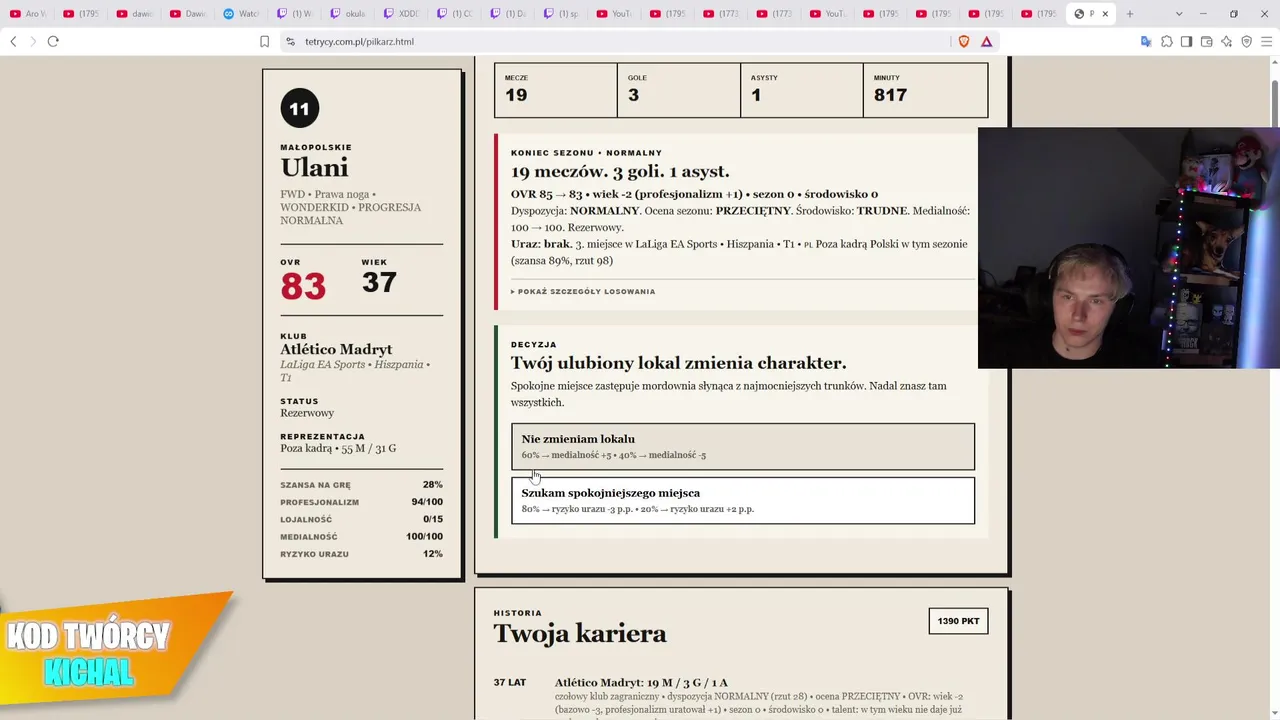The image size is (1280, 720).
Task: Switch to the okula Twitch tab
Action: click(349, 14)
